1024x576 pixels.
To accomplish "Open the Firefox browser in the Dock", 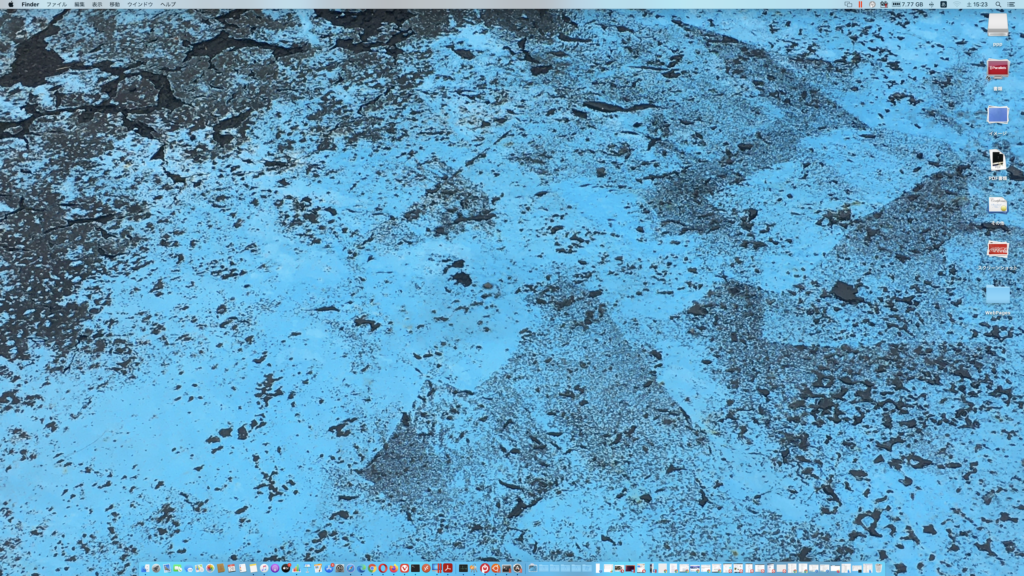I will pos(393,568).
